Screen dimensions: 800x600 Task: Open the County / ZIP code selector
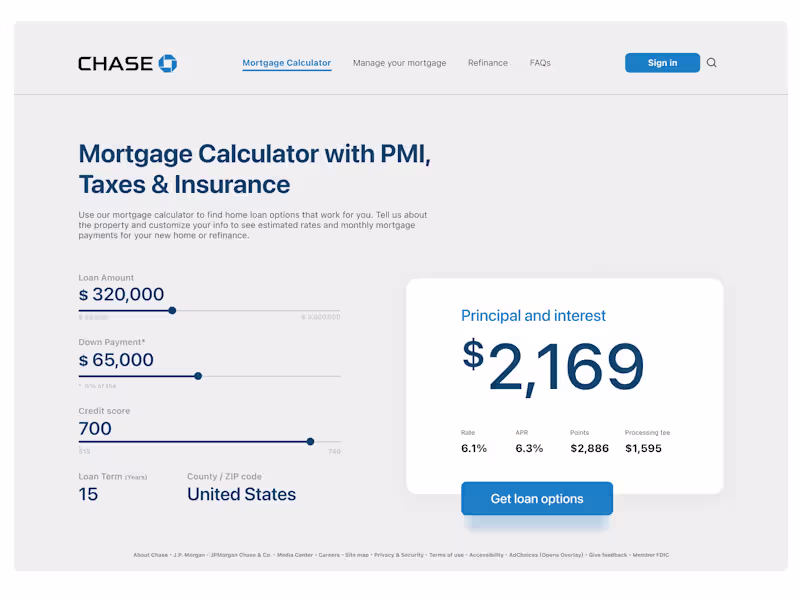(241, 494)
